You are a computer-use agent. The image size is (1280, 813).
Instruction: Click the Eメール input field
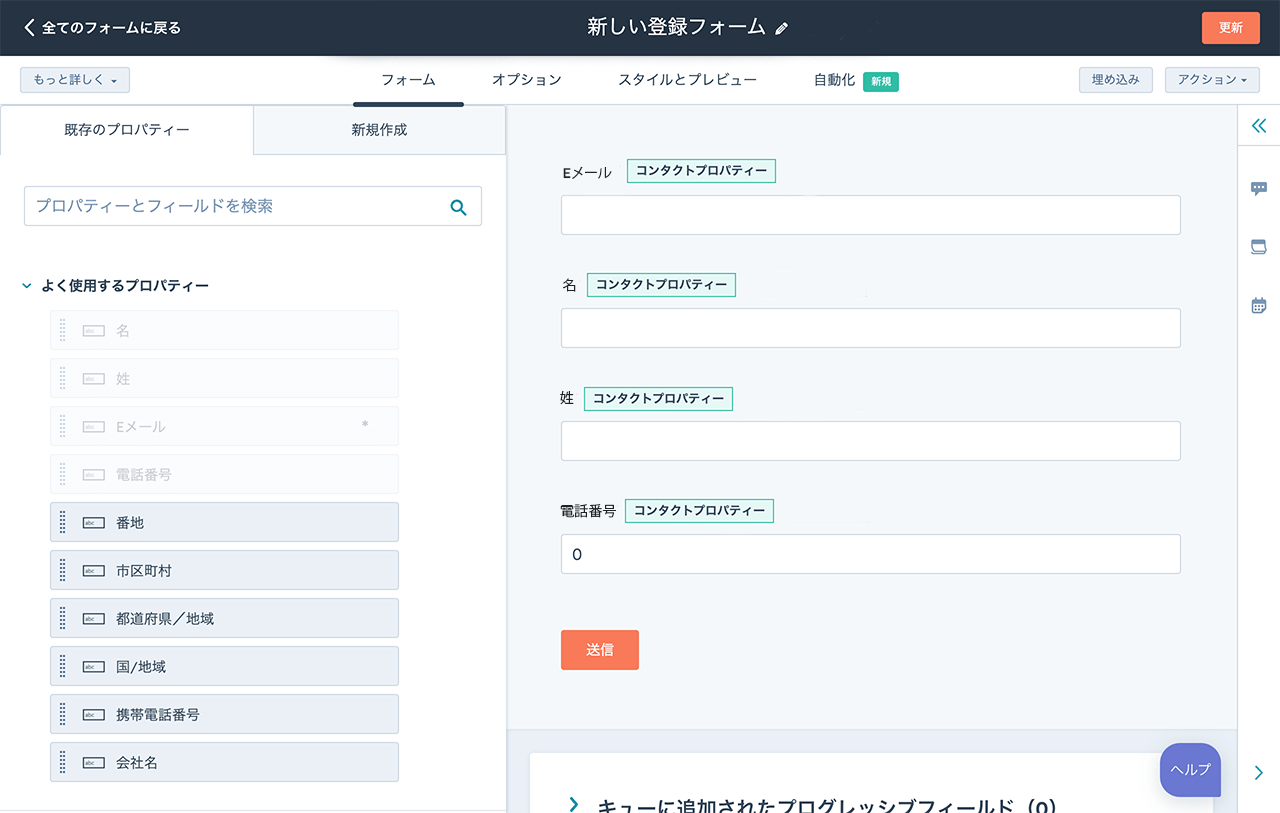pos(870,215)
